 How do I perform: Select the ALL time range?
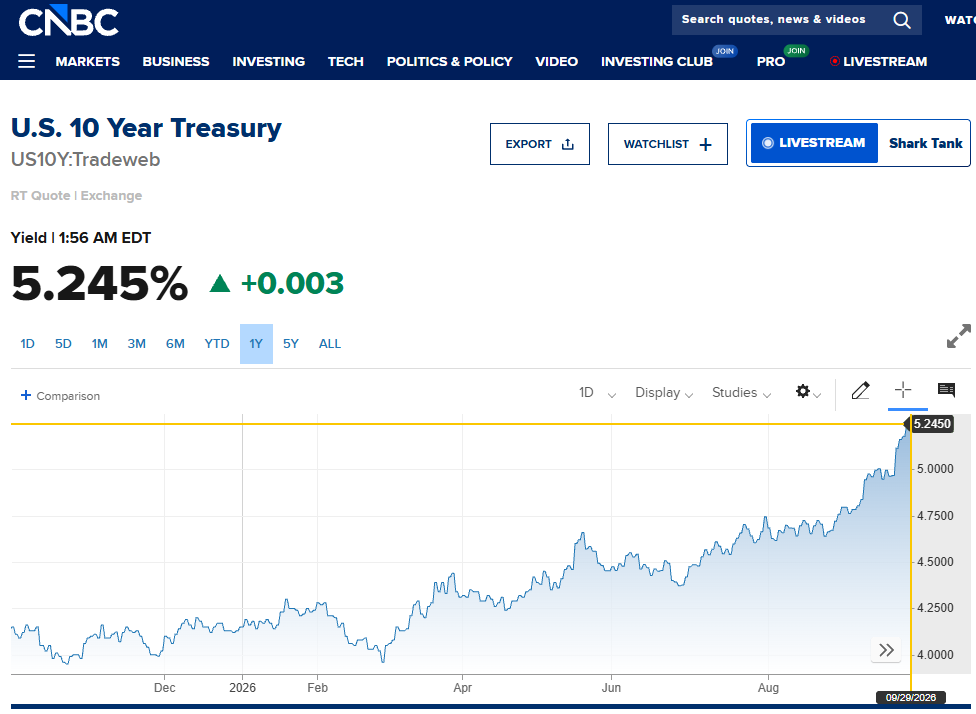click(x=330, y=344)
